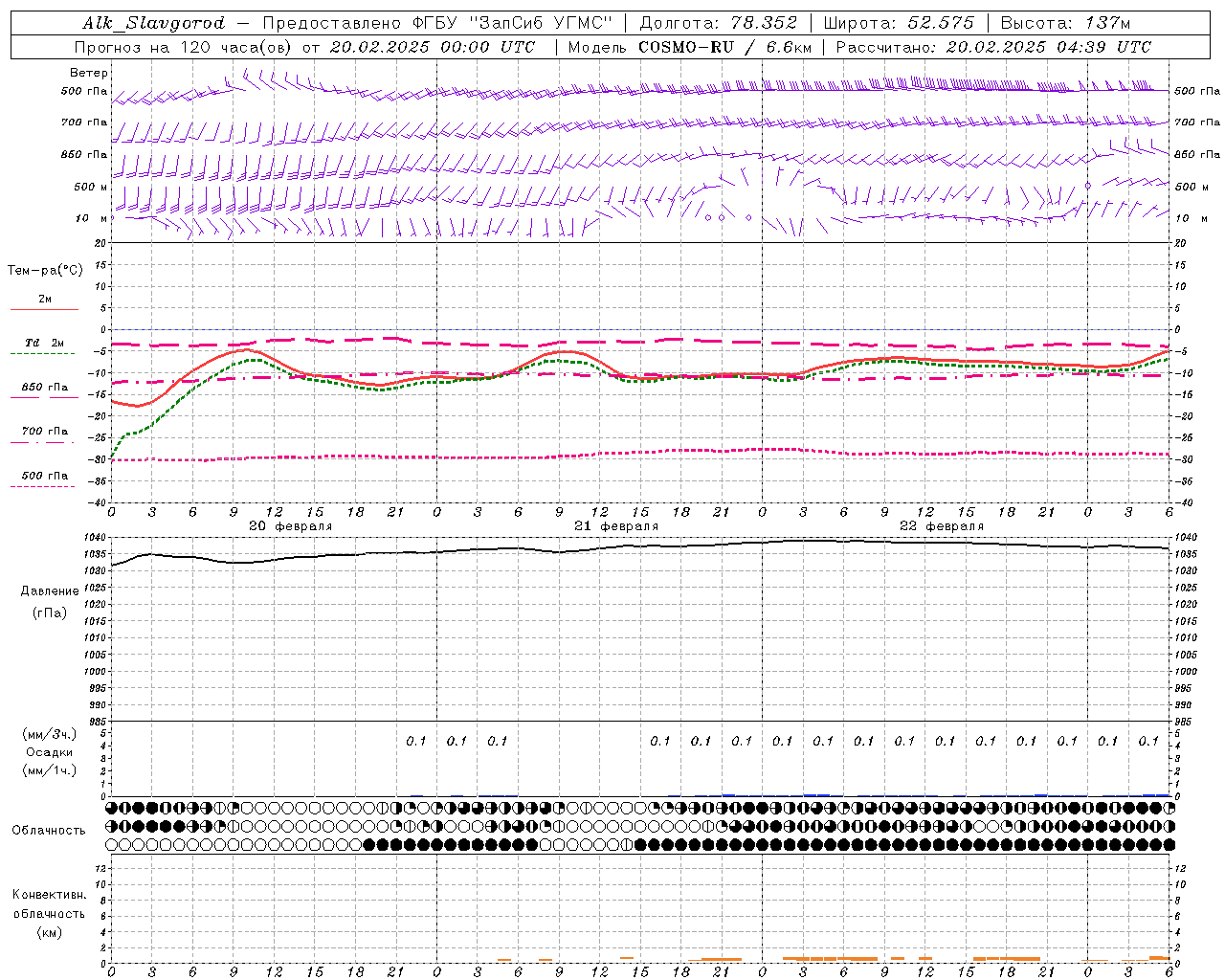Select the Td 2м dew point legend entry
Viewport: 1225px width, 980px height.
pyautogui.click(x=45, y=343)
